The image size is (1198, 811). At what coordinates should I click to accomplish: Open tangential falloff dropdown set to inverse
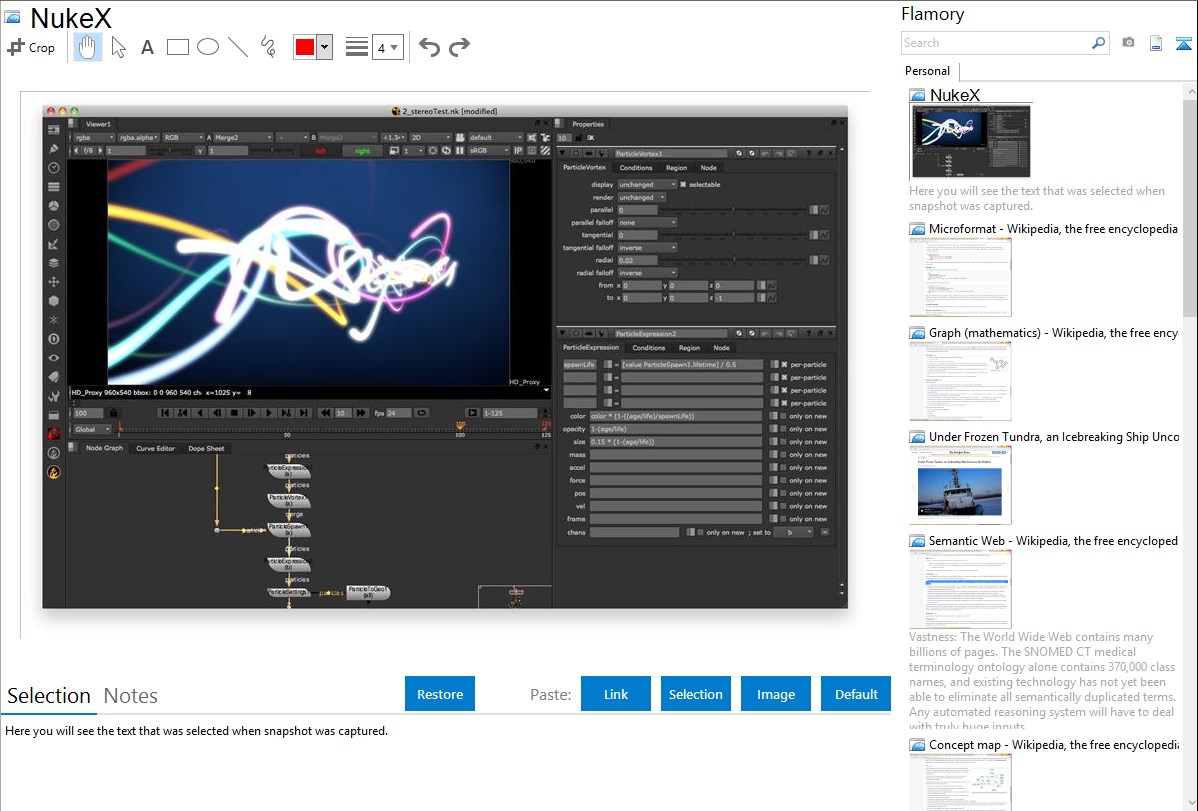[647, 248]
